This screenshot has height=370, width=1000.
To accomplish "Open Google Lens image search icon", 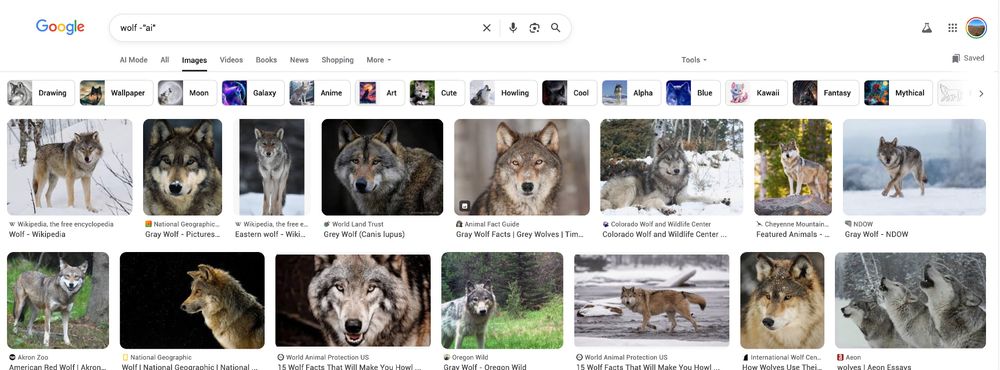I will click(x=534, y=27).
